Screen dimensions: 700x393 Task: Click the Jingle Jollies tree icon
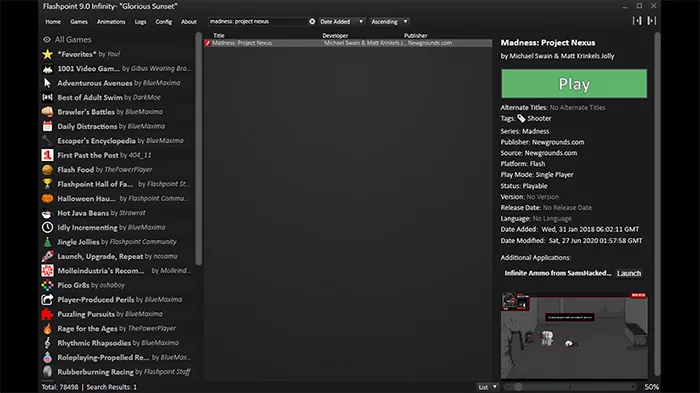coord(47,242)
